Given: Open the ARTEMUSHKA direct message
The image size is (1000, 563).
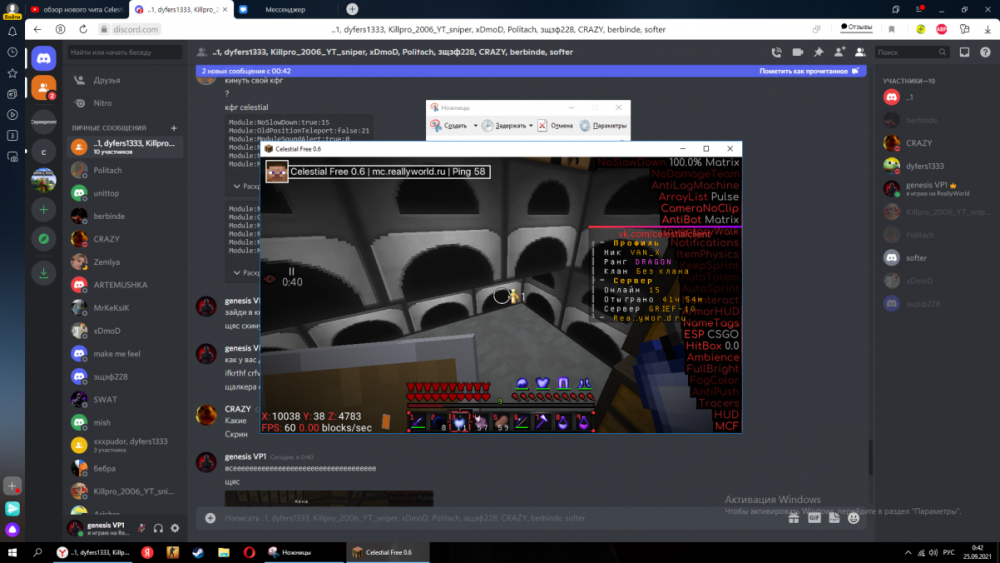Looking at the screenshot, I should point(125,285).
